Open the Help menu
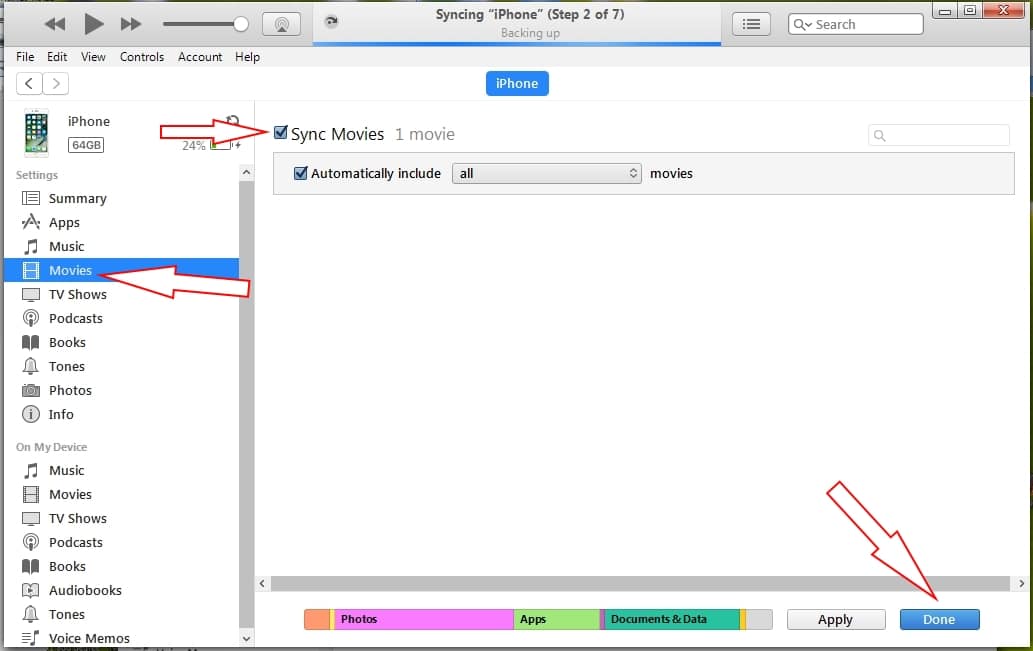This screenshot has height=651, width=1033. [247, 57]
